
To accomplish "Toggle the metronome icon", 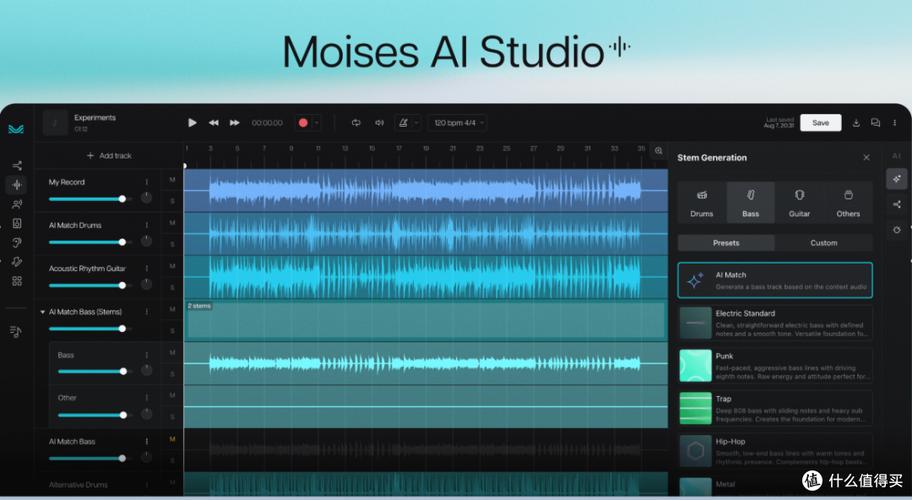I will coord(403,123).
